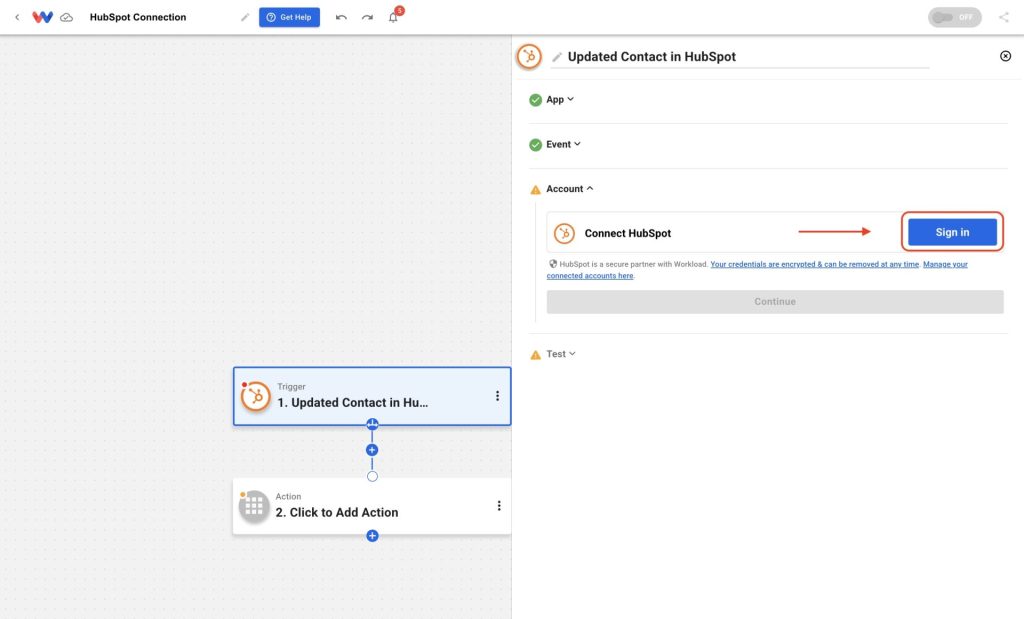Screen dimensions: 1024x619
Task: Open the Action step options menu
Action: [x=499, y=506]
